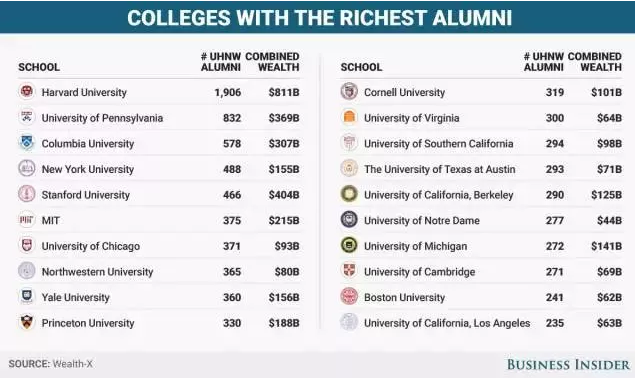Screen dimensions: 635x381
Task: Click the Colleges With The Richest Alumni title
Action: point(320,18)
